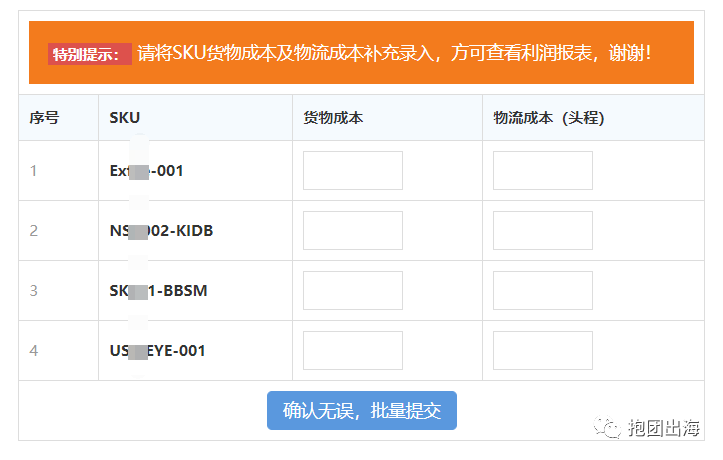Click the 物流成本（头程） column header

[549, 118]
